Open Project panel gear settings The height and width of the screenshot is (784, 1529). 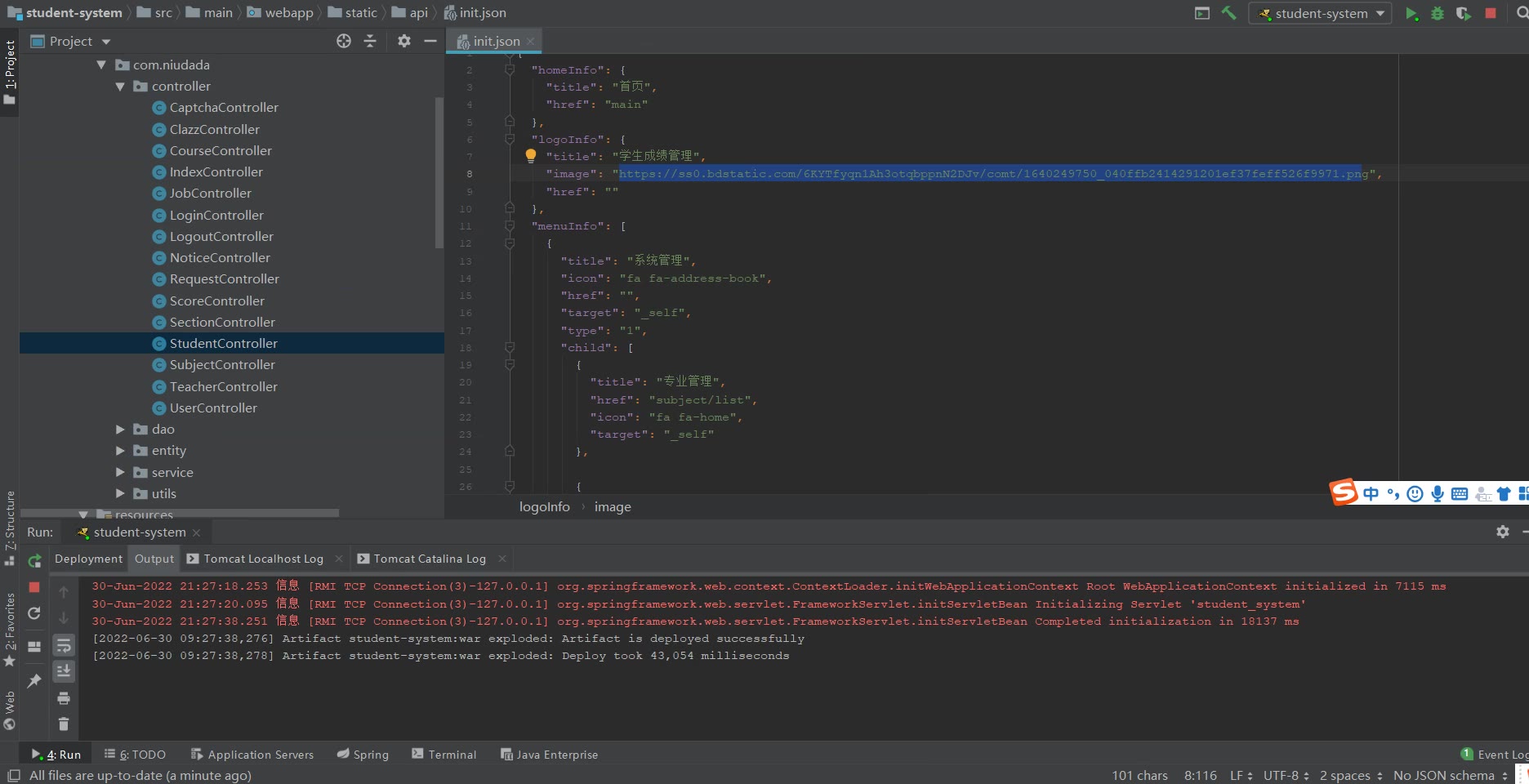tap(404, 41)
